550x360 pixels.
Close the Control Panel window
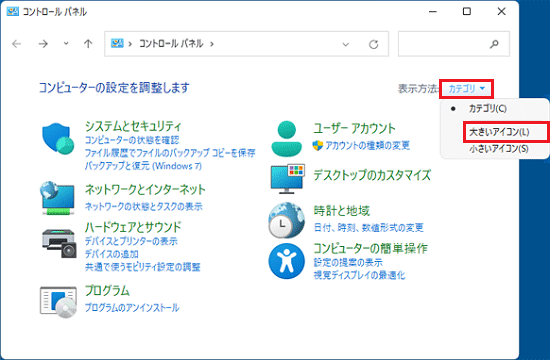(502, 12)
